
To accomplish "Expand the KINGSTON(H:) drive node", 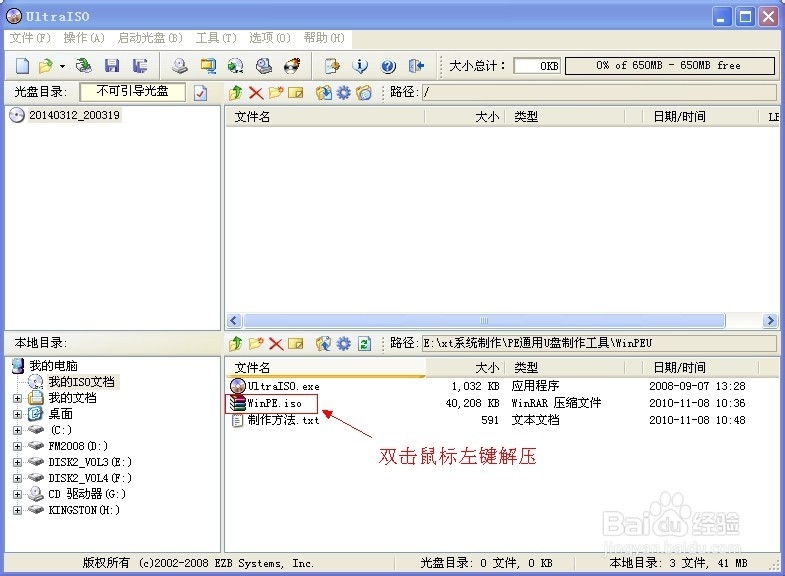I will click(x=18, y=510).
